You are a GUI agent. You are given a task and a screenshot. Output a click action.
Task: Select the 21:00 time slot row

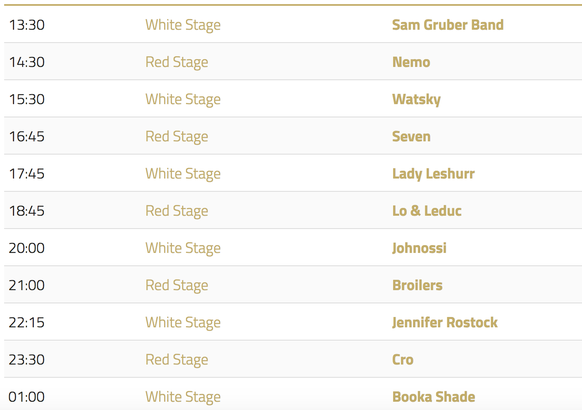pos(293,285)
